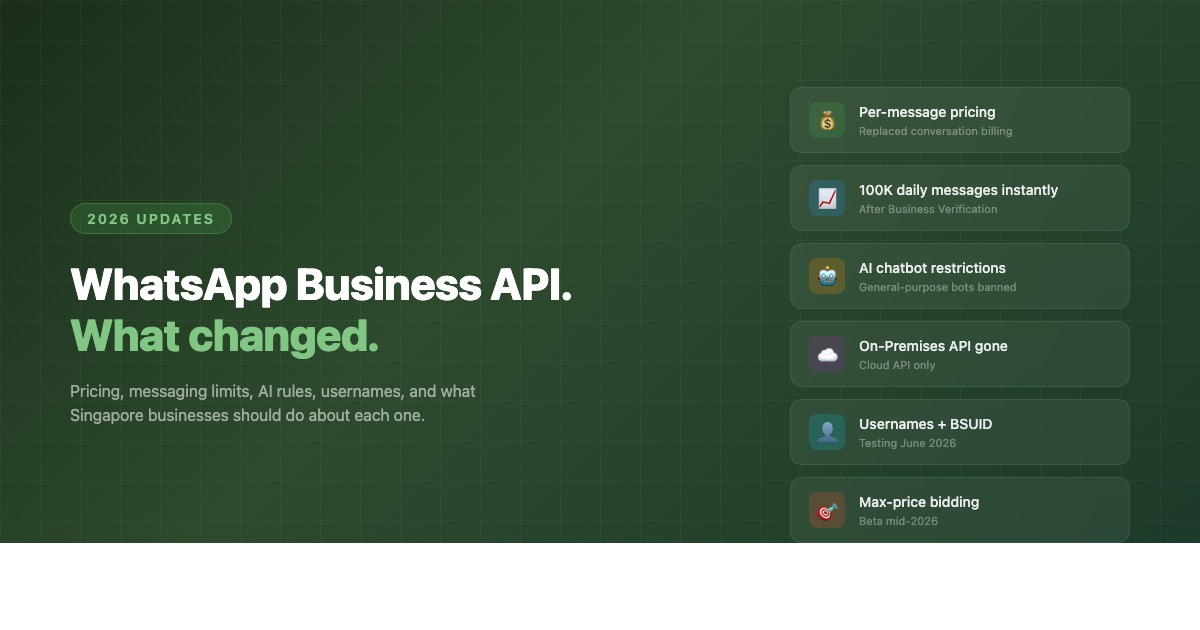Click the 'WhatsApp Business API.' headline
The width and height of the screenshot is (1200, 630).
click(321, 285)
